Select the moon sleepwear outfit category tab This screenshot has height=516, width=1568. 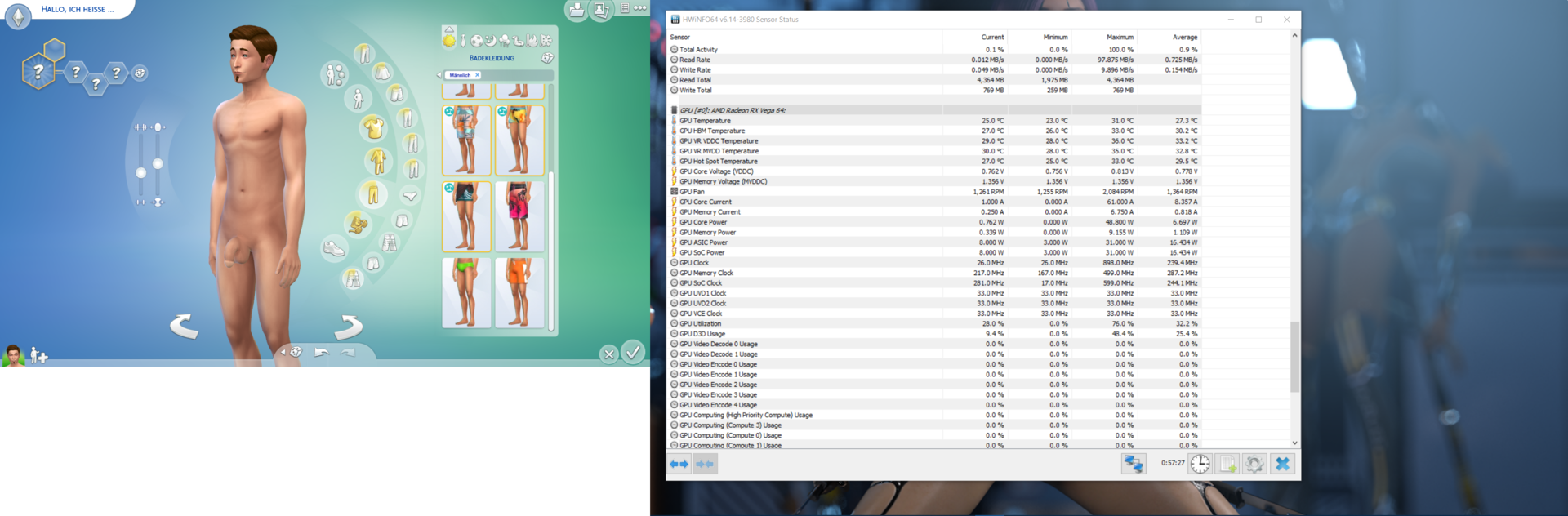tap(490, 40)
